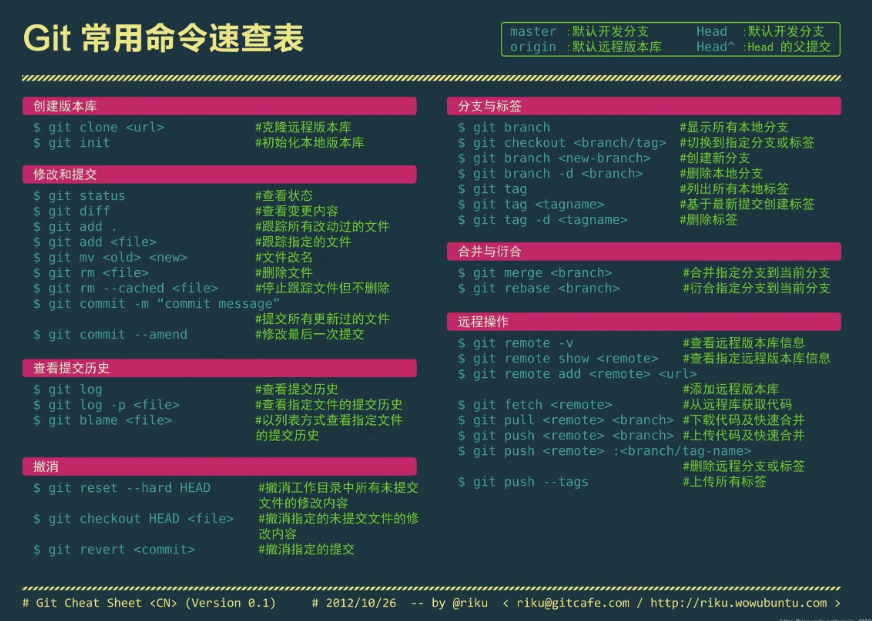Click '# Git Cheat Sheet <CN>' footer text

[100, 603]
